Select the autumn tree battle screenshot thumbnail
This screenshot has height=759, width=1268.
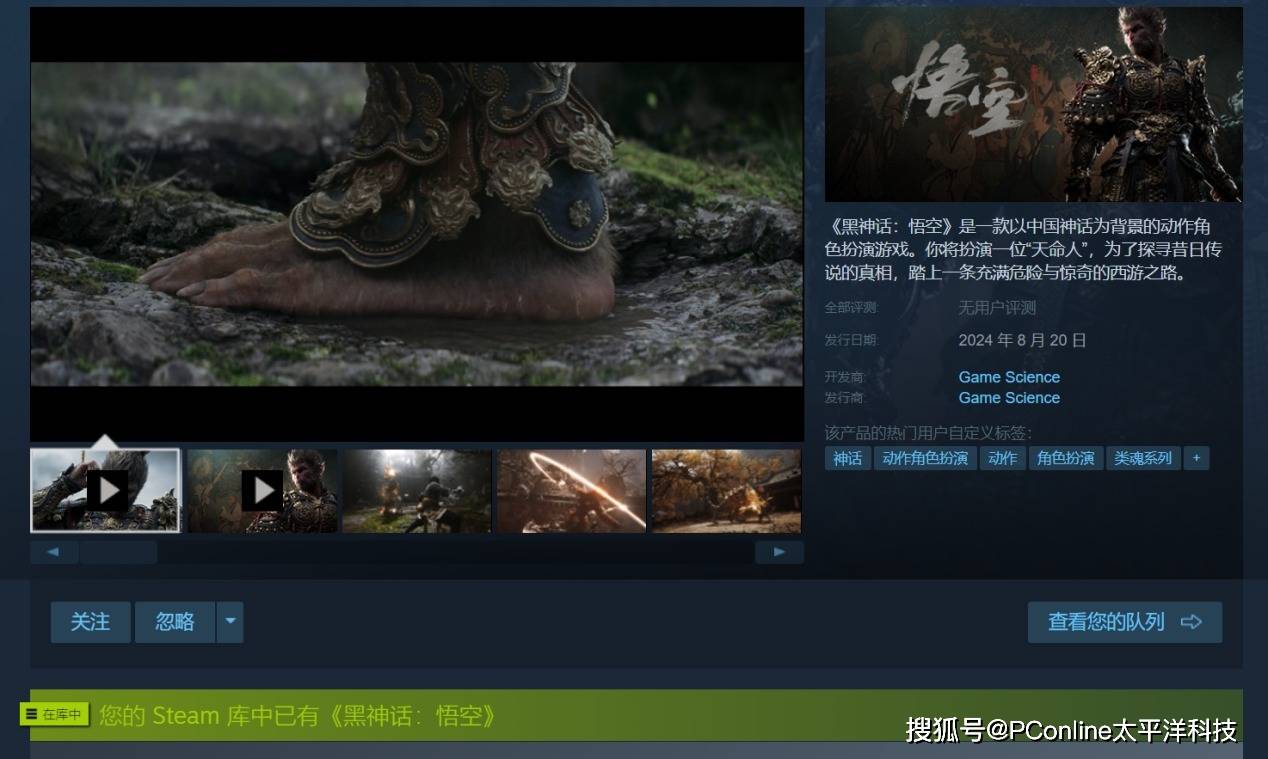pyautogui.click(x=726, y=490)
